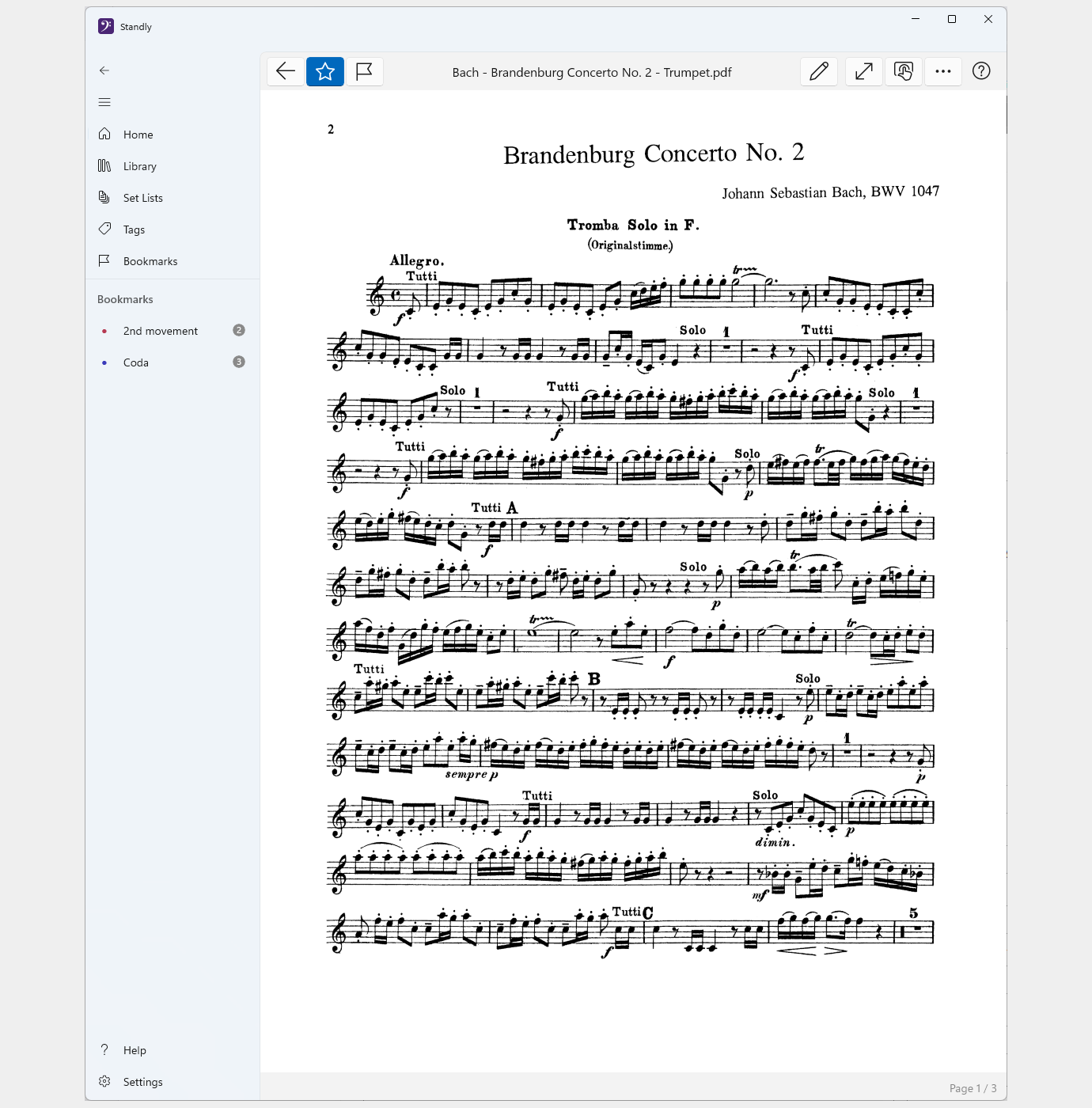The image size is (1092, 1108).
Task: Go to Home in the sidebar
Action: click(x=173, y=135)
